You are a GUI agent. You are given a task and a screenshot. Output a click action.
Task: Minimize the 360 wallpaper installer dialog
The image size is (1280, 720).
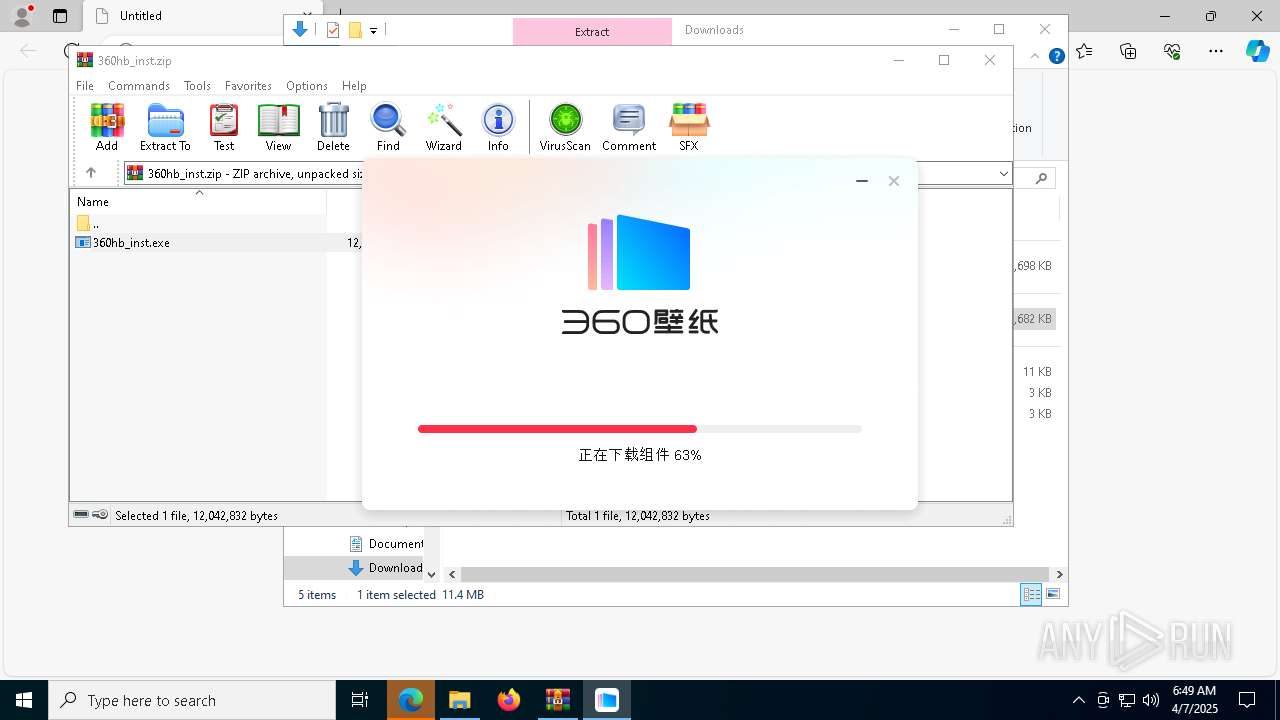862,181
